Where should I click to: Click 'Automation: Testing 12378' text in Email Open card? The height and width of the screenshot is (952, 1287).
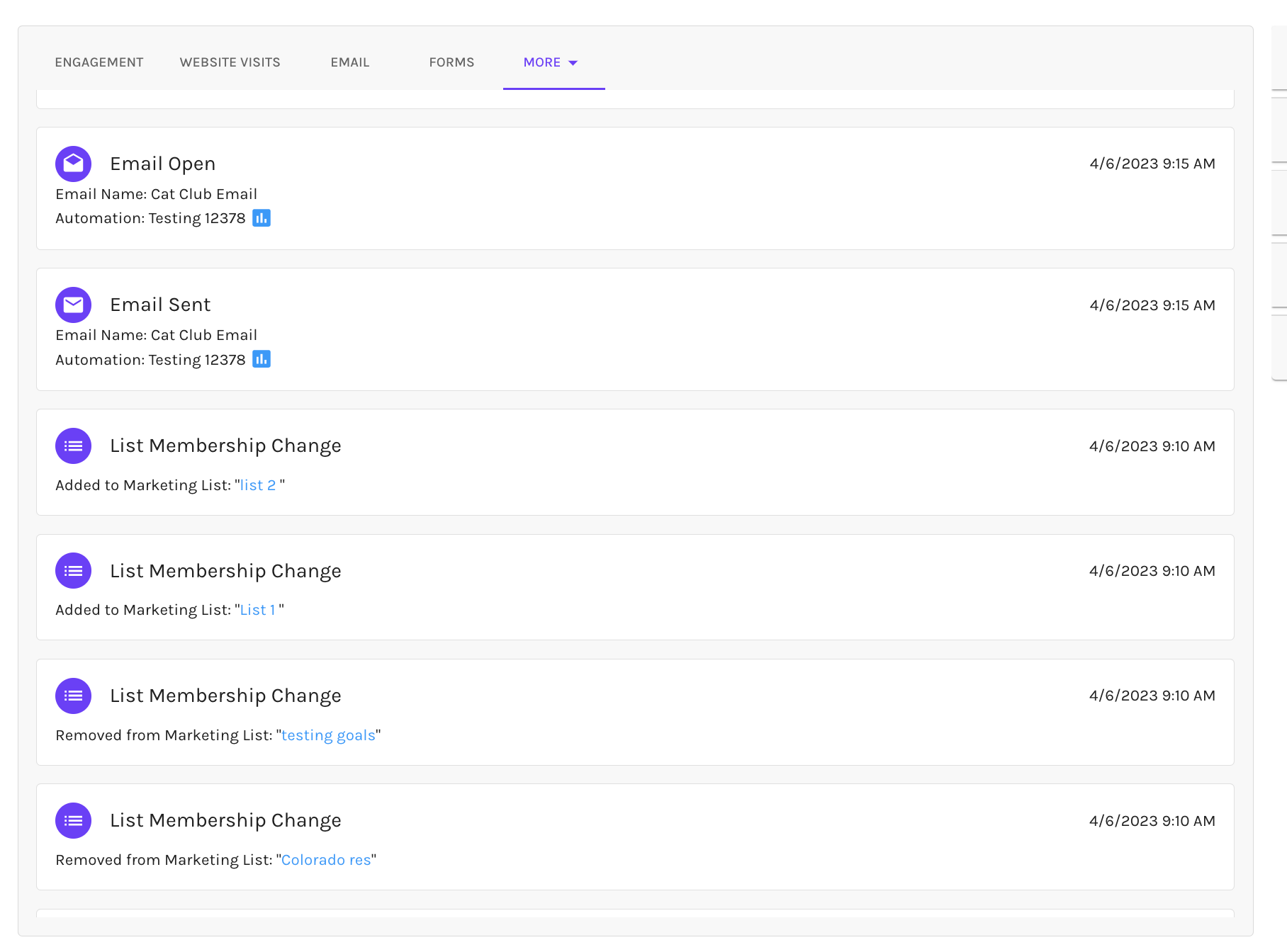150,218
